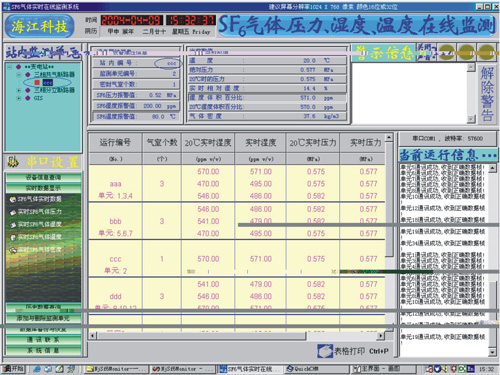The height and width of the screenshot is (375, 500).
Task: Launch Internet Explorer from quick launch
Action: pyautogui.click(x=37, y=369)
